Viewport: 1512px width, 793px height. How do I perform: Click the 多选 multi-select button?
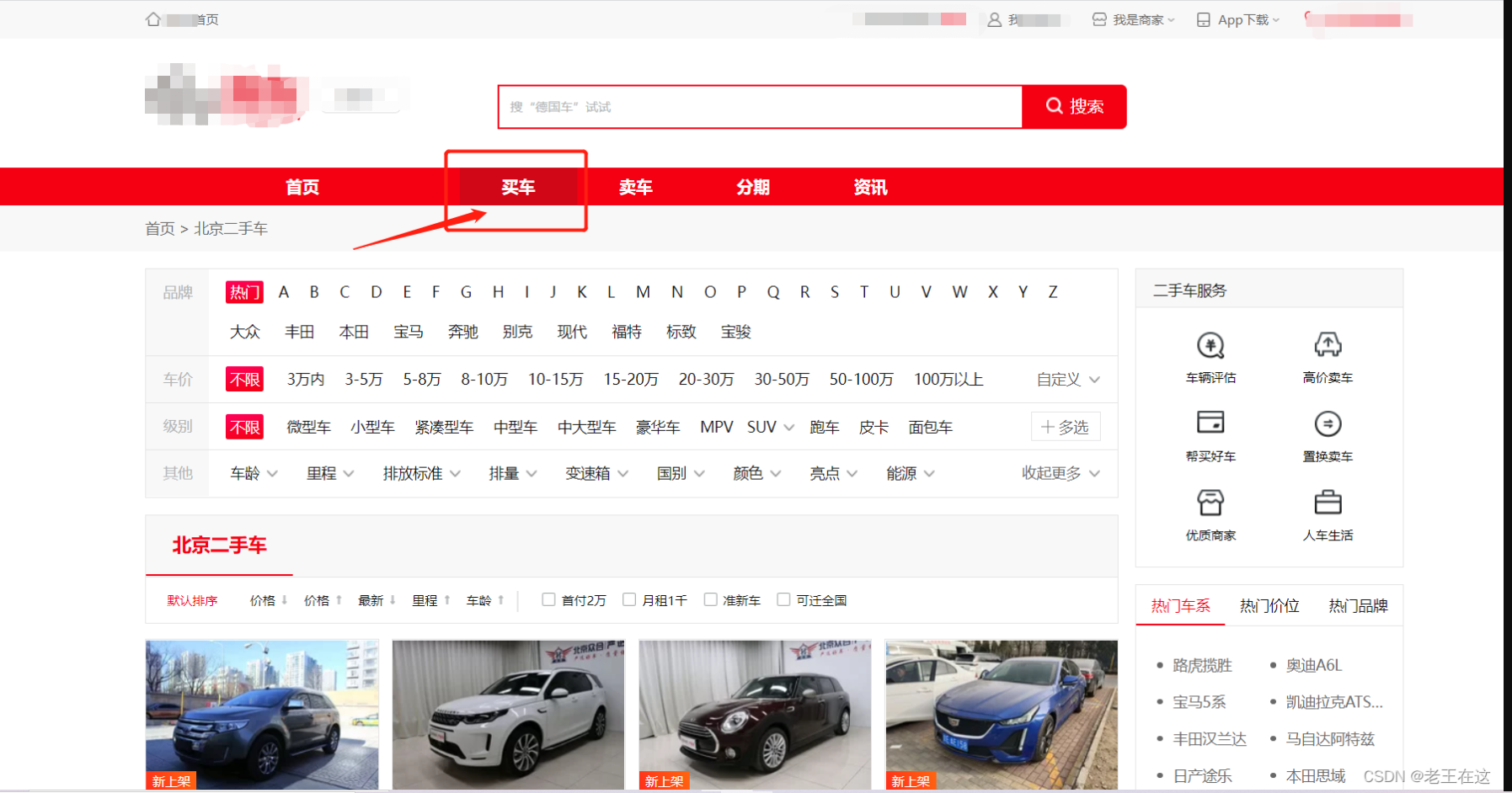1066,428
